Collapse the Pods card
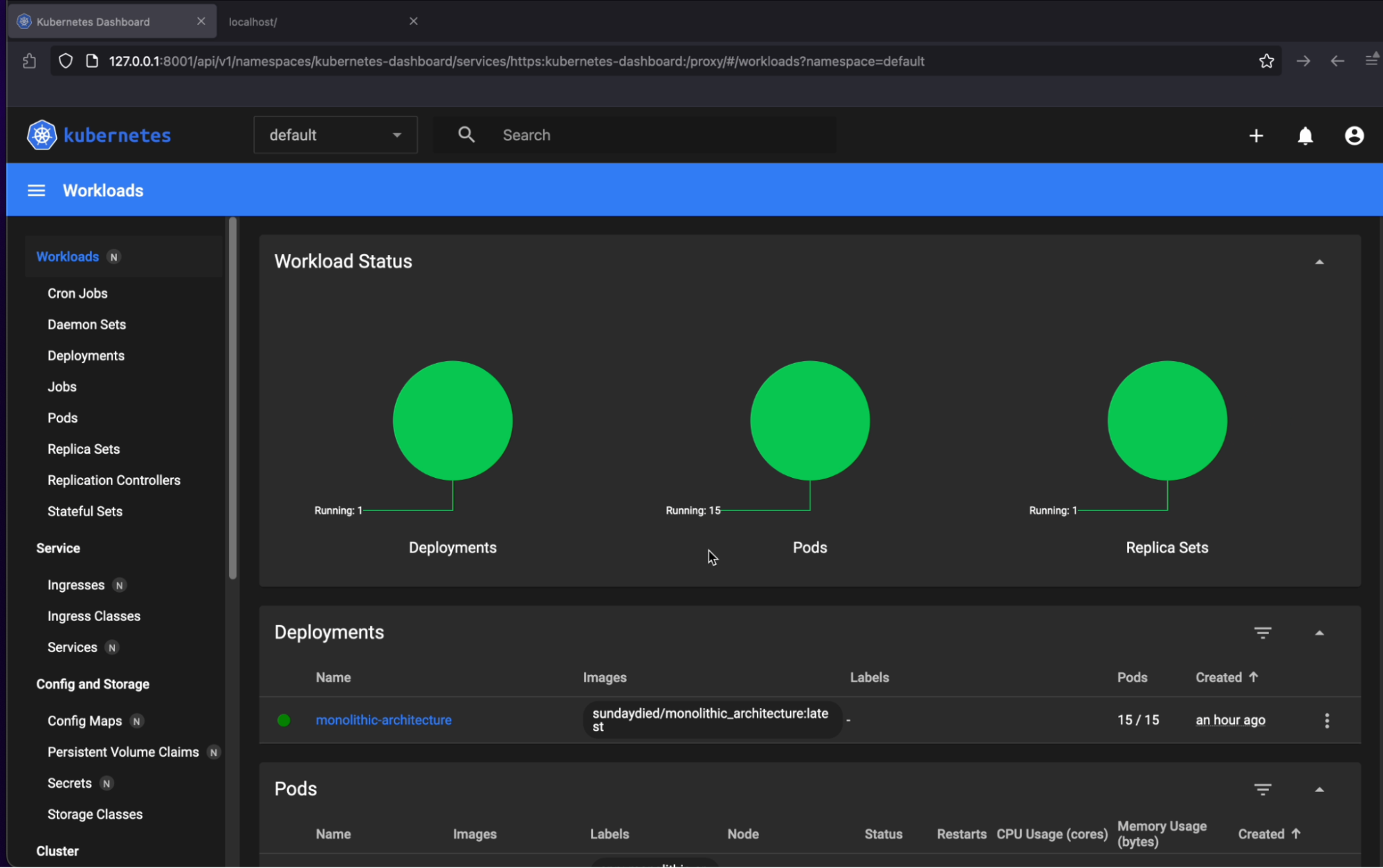This screenshot has width=1383, height=868. click(1319, 789)
